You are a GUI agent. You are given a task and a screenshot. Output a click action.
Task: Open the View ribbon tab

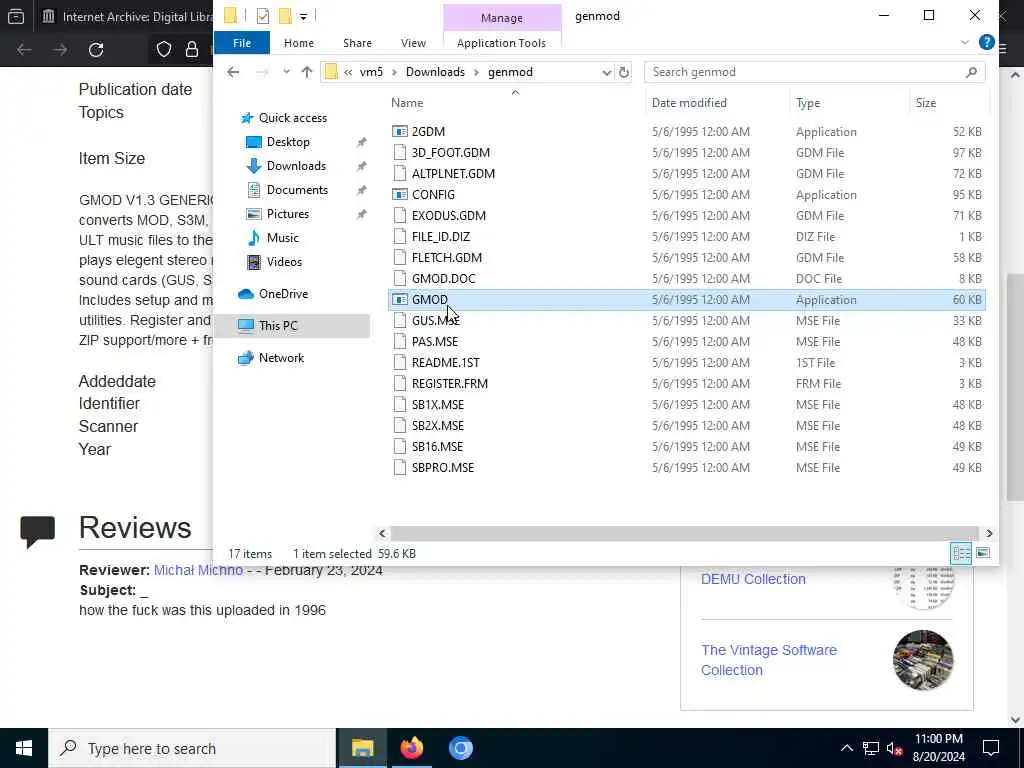point(413,43)
